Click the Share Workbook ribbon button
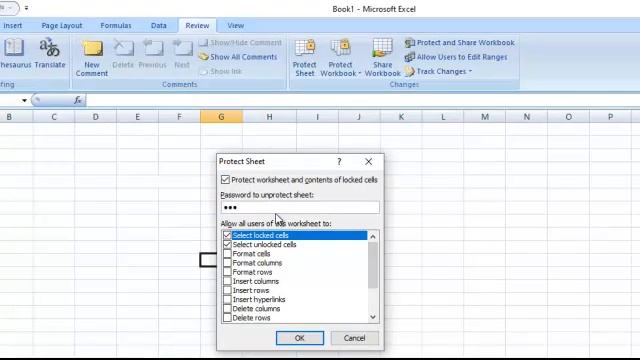Viewport: 640px width, 360px height. 382,58
